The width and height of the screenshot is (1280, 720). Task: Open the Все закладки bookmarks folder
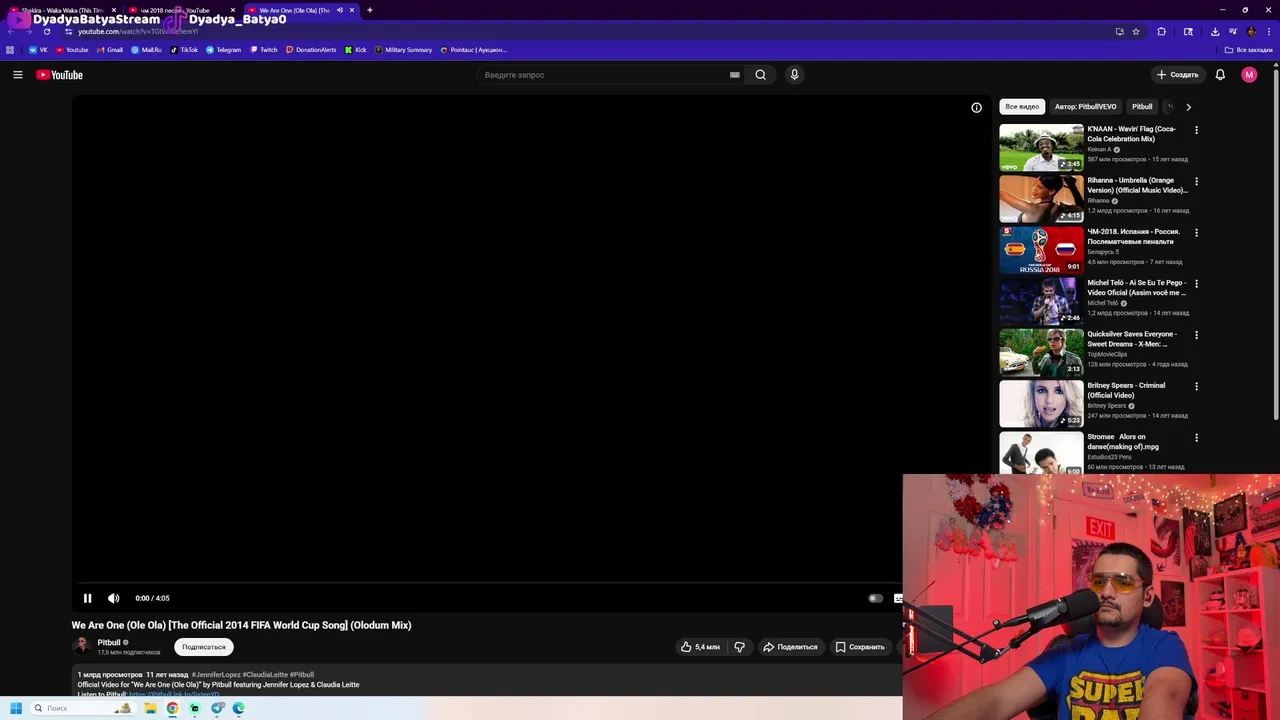(x=1249, y=50)
